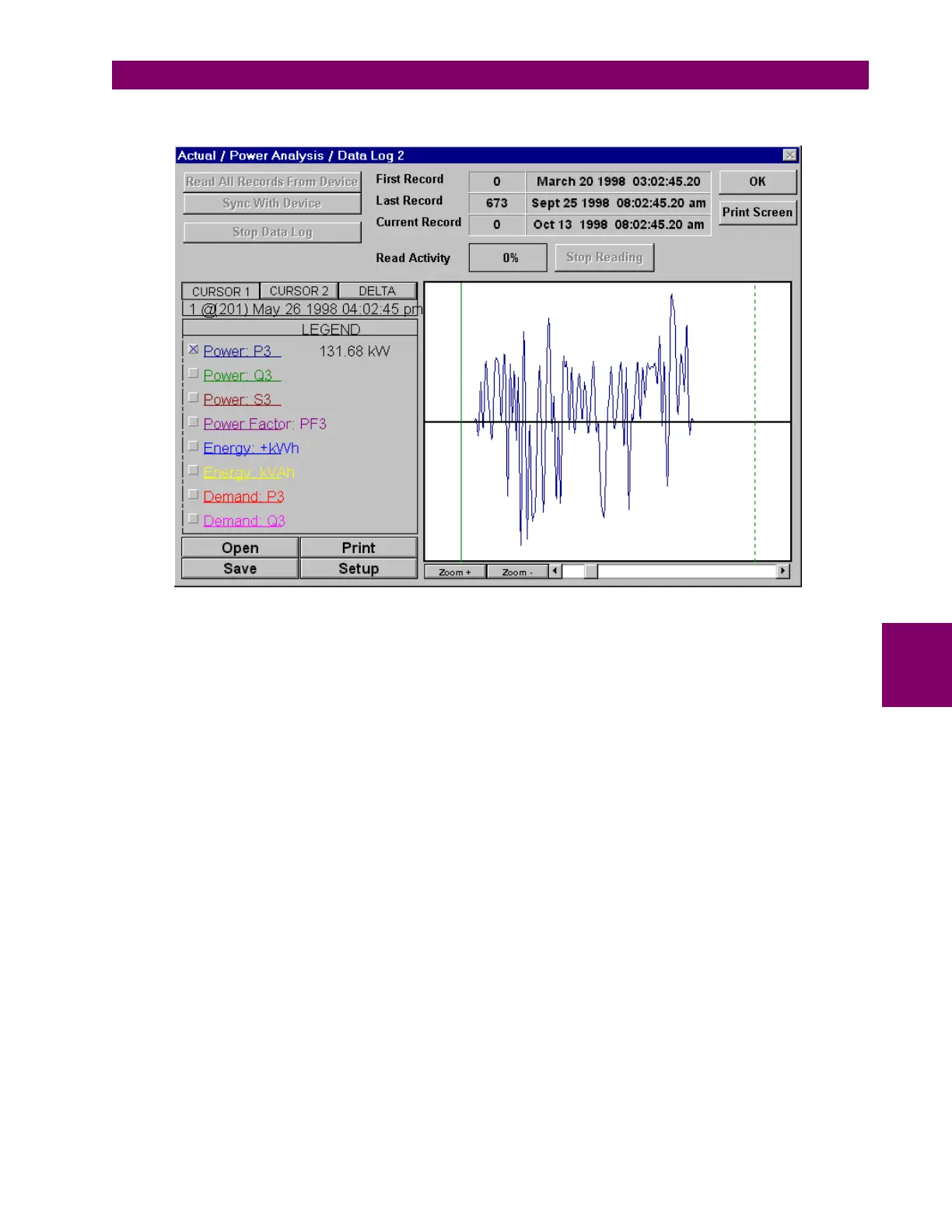The image size is (952, 1232).
Task: Enable the Power: Q3 checkbox
Action: pyautogui.click(x=194, y=373)
